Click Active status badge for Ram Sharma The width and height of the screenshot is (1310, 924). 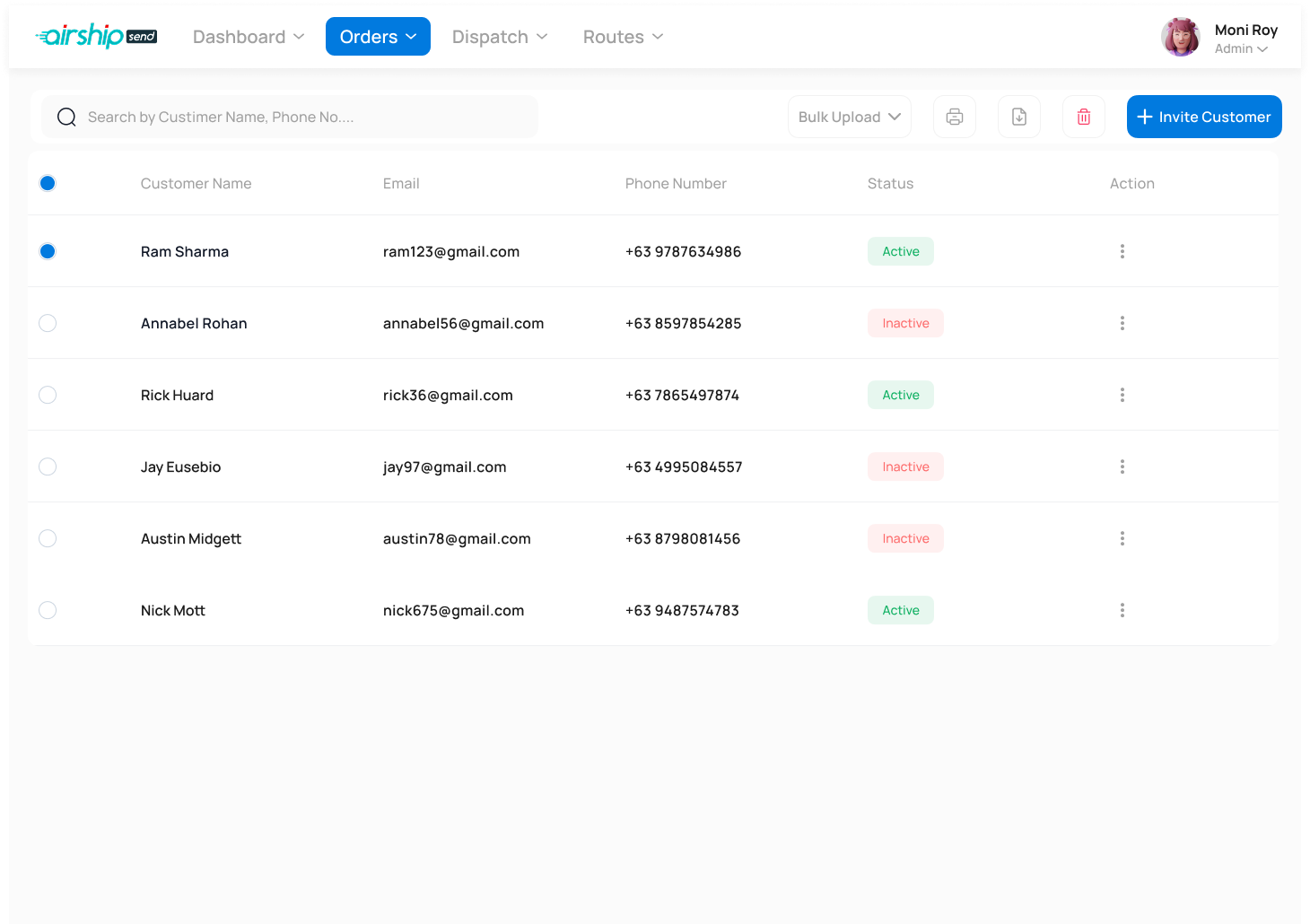[x=901, y=251]
